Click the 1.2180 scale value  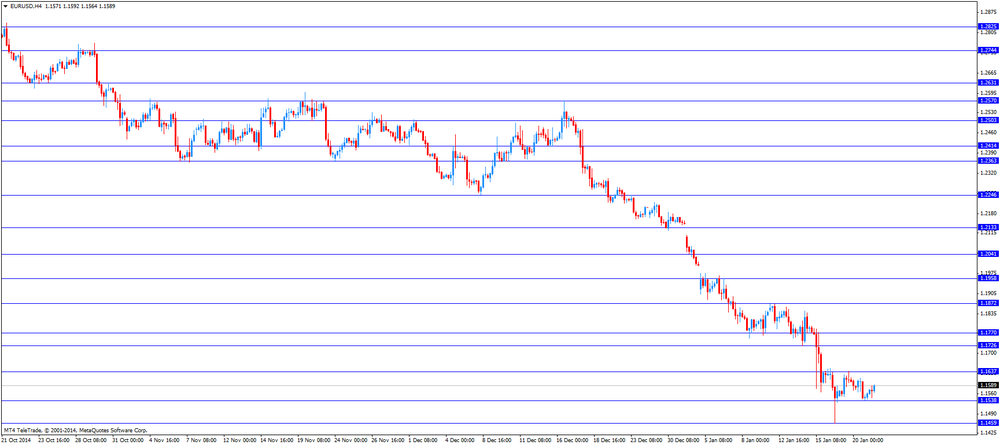pyautogui.click(x=987, y=213)
